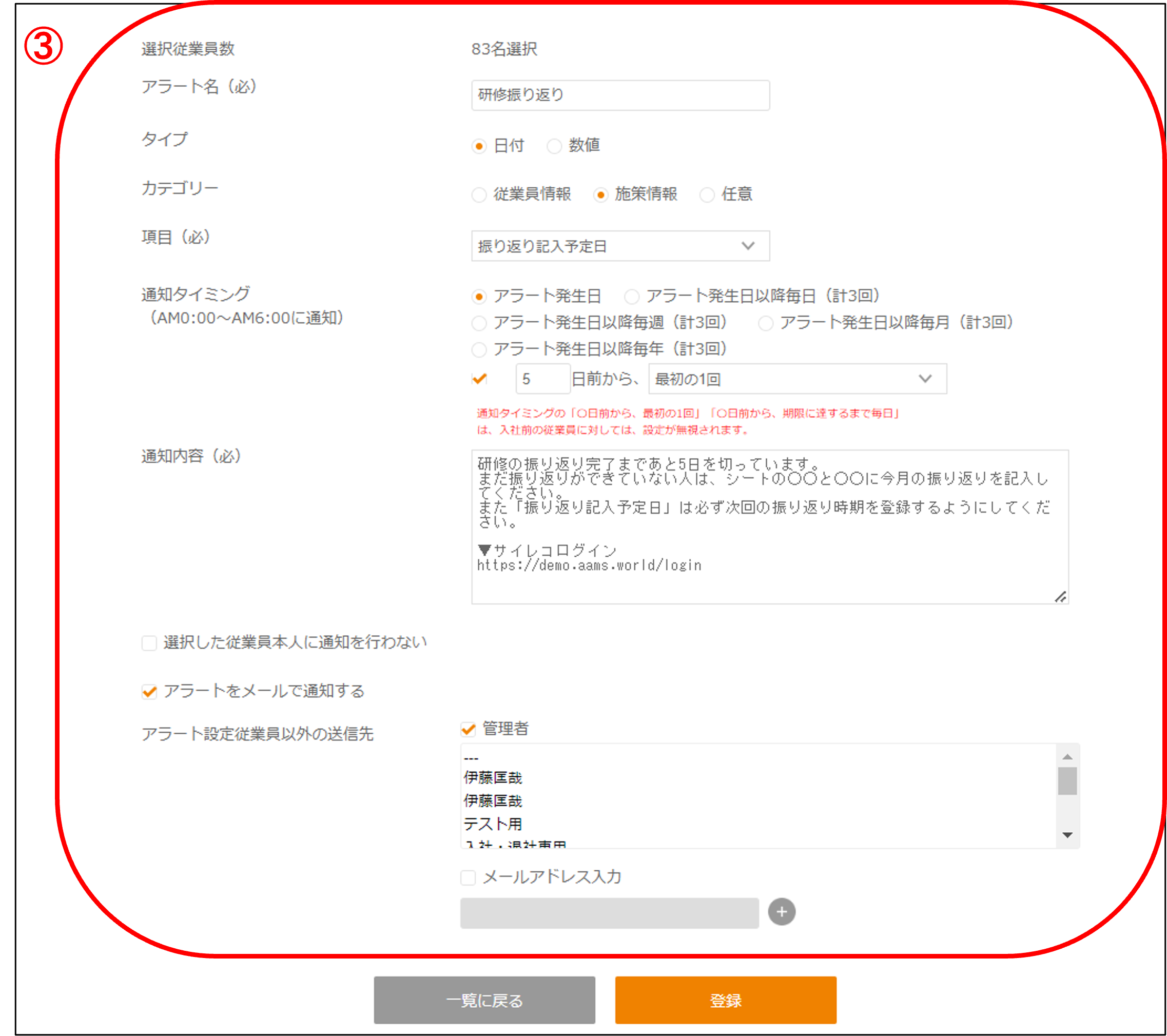Screen dimensions: 1167x1036
Task: Click the textarea resize handle icon
Action: [1060, 596]
